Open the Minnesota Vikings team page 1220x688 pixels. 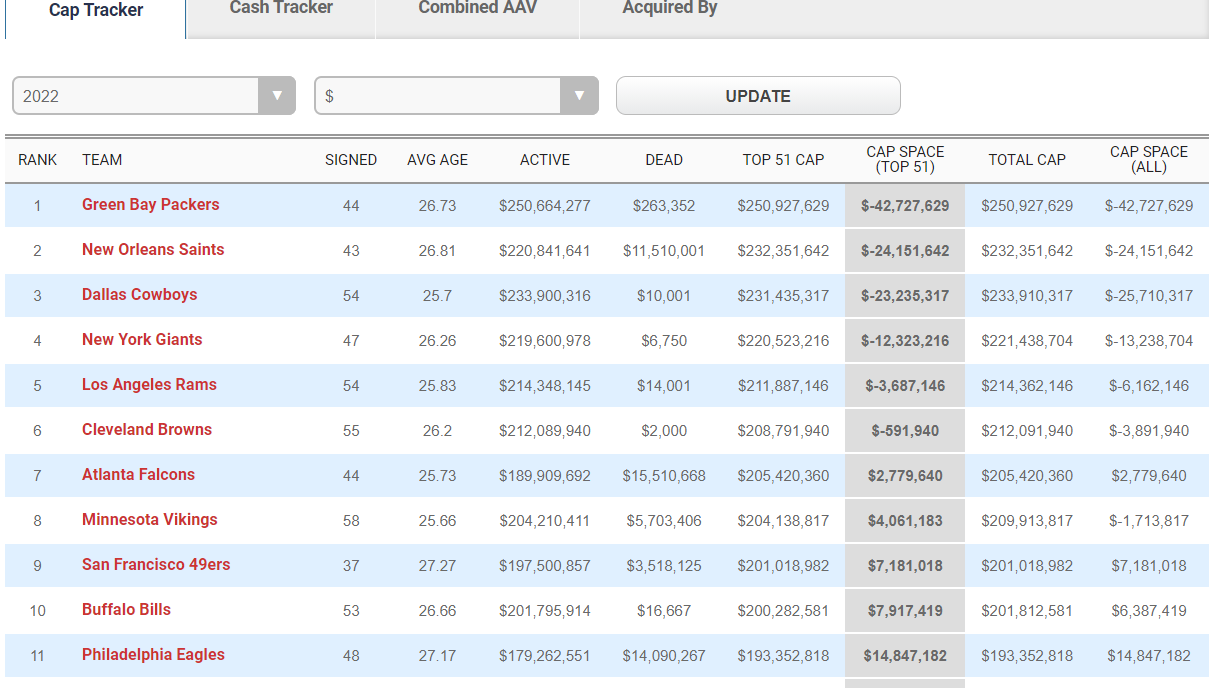(x=150, y=520)
